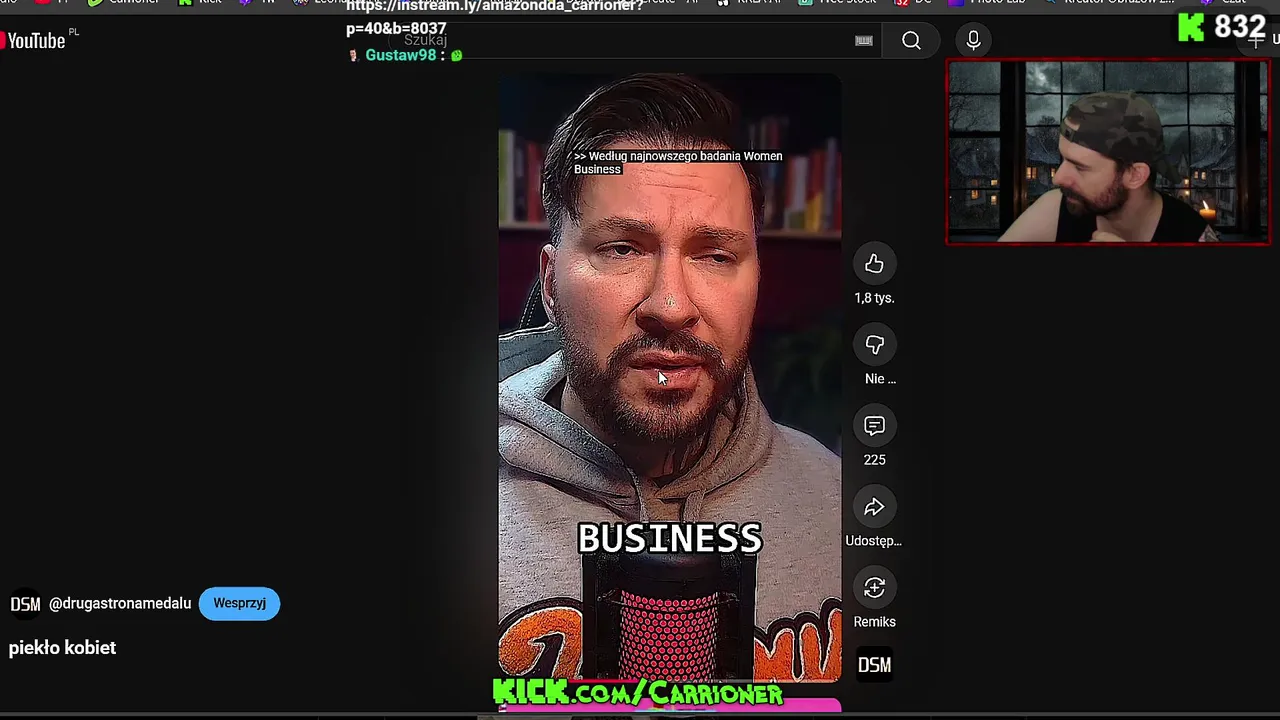Open the comments icon showing 225
This screenshot has height=720, width=1280.
point(874,426)
